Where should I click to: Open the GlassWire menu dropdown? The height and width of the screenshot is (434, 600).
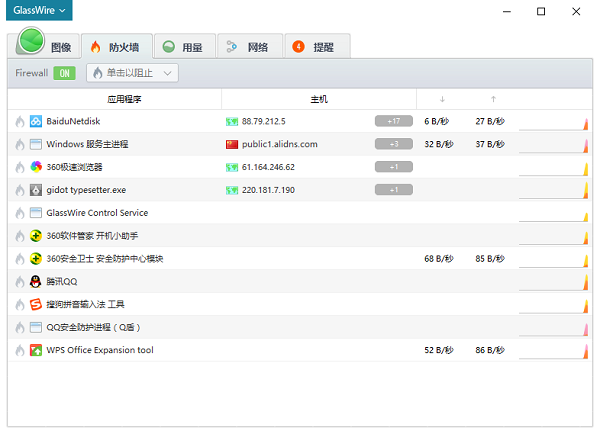coord(41,10)
